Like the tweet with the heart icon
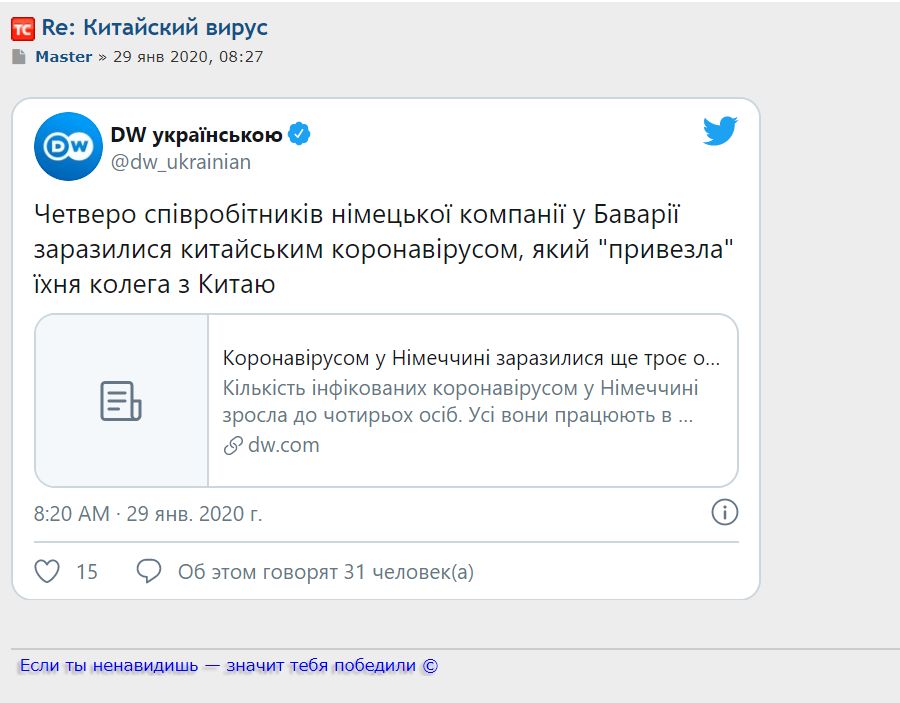900x703 pixels. click(x=47, y=571)
